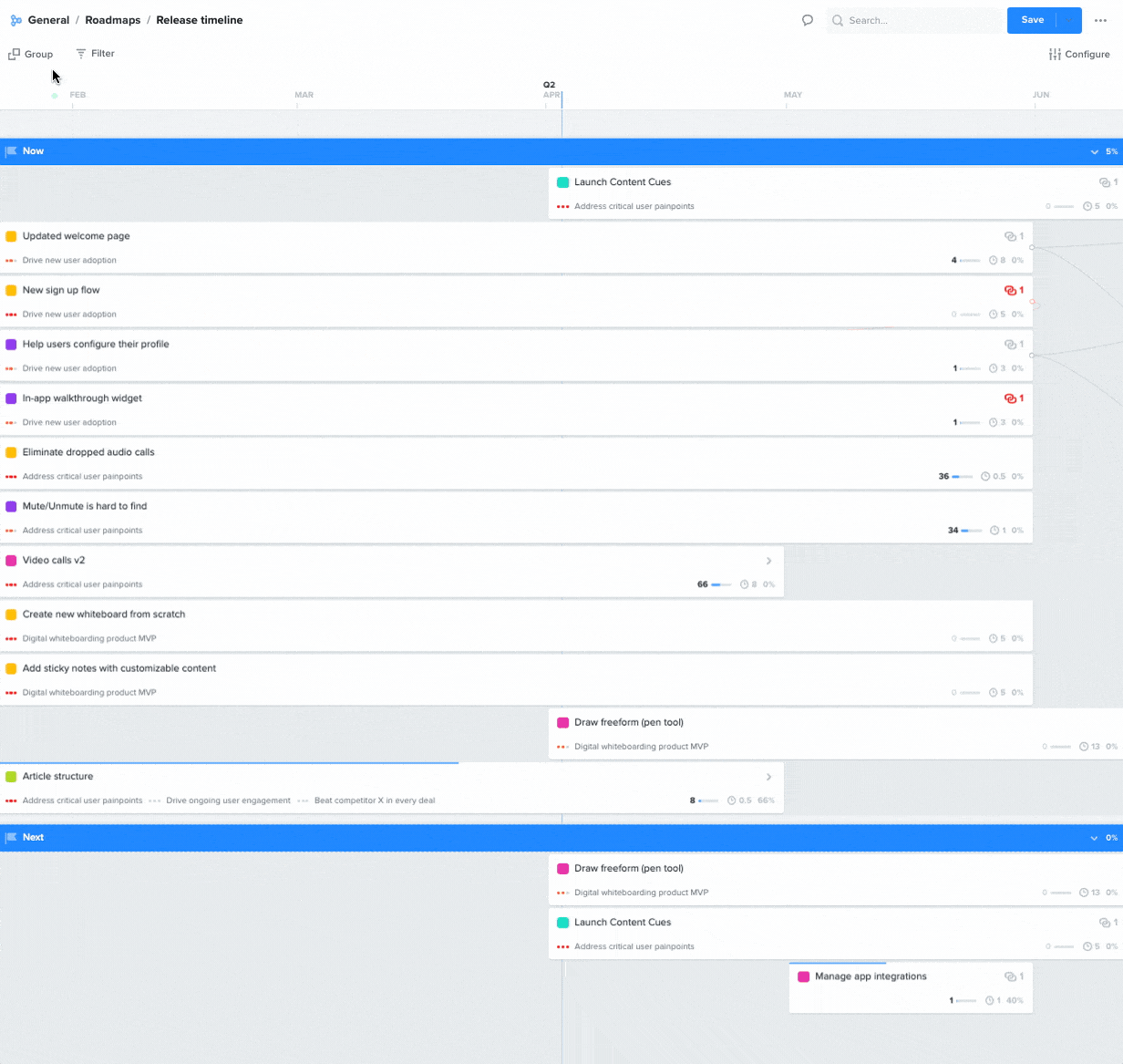Screen dimensions: 1123x1064
Task: Click the red priority dots on Video calls v2
Action: (x=11, y=584)
